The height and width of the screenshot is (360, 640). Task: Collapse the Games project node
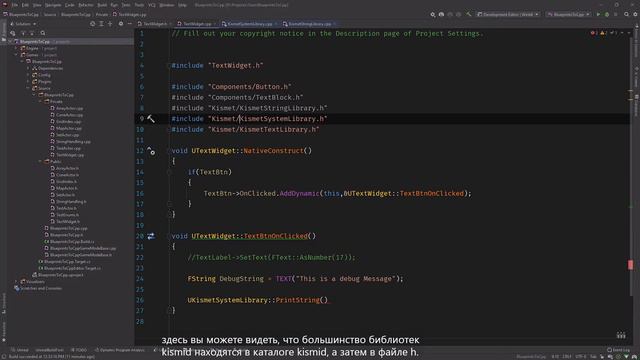tap(17, 55)
